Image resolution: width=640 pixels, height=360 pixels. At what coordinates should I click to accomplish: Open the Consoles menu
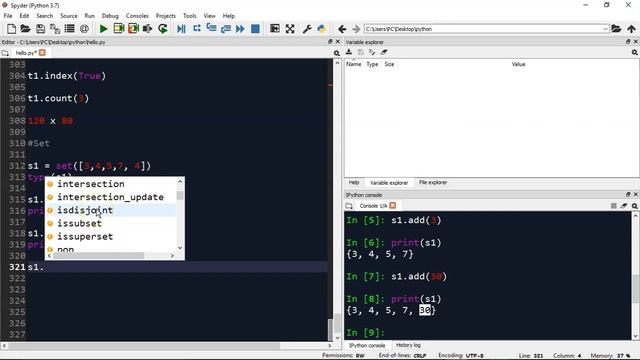137,16
